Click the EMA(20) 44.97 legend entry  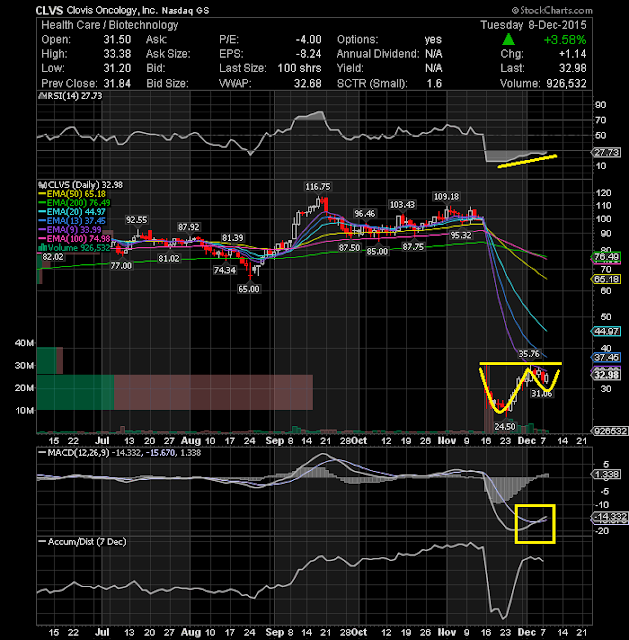(x=72, y=212)
